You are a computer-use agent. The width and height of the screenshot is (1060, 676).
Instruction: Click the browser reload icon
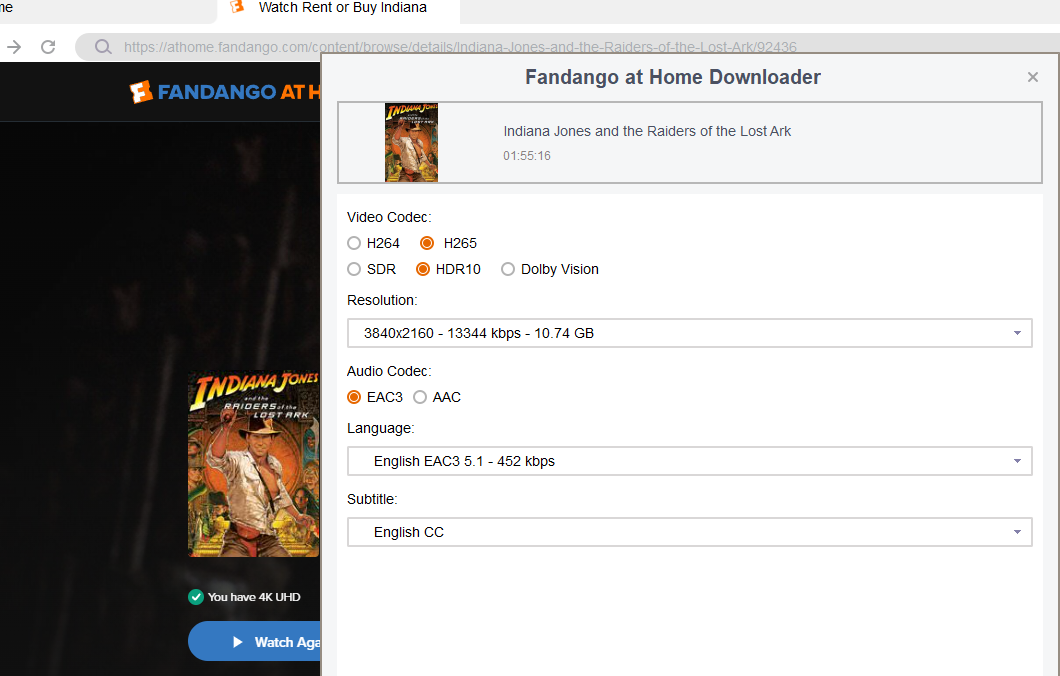point(48,47)
